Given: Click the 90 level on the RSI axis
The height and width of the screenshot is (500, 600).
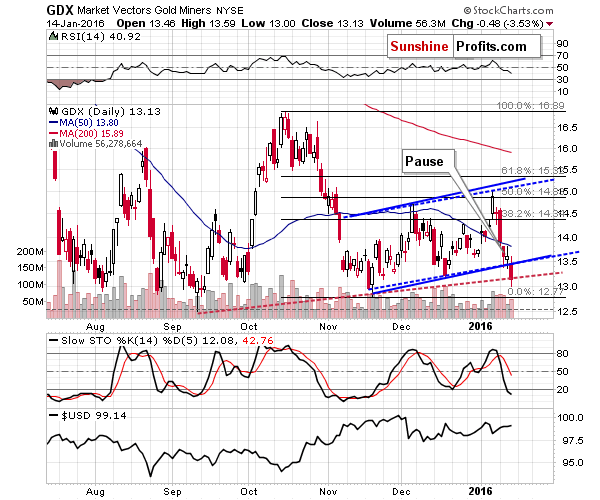Looking at the screenshot, I should 562,43.
